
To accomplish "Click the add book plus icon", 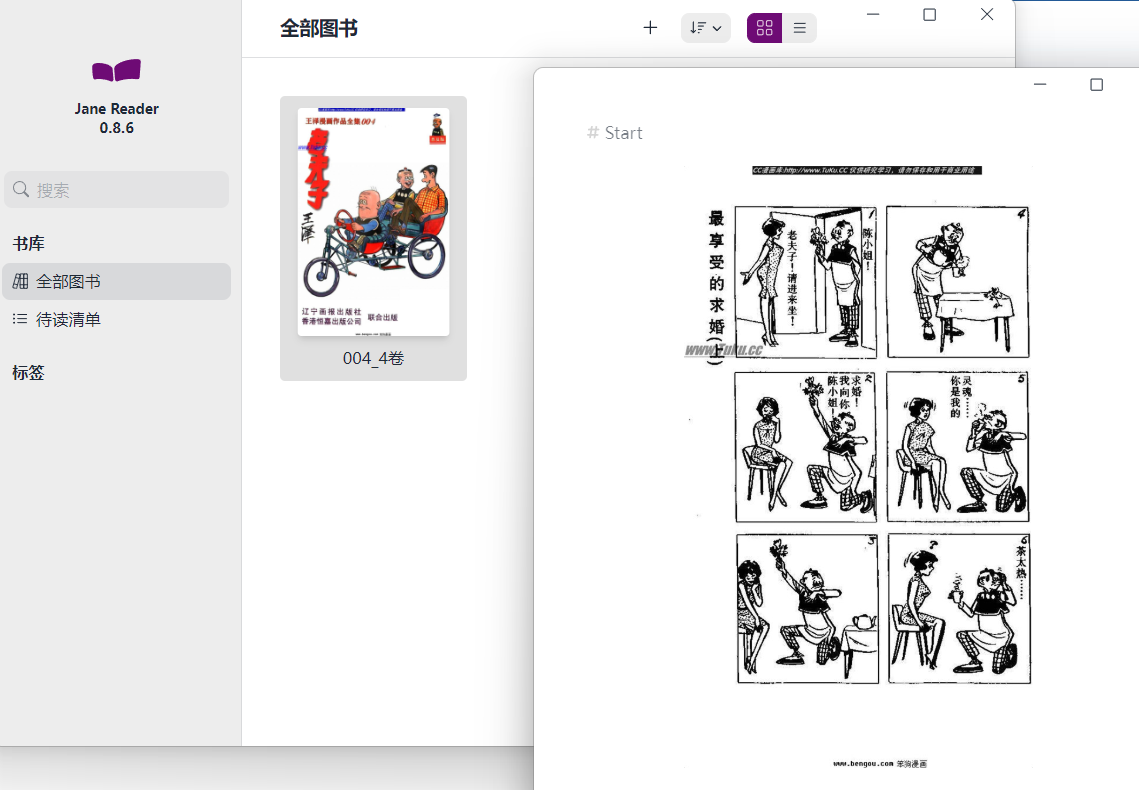I will click(x=650, y=28).
